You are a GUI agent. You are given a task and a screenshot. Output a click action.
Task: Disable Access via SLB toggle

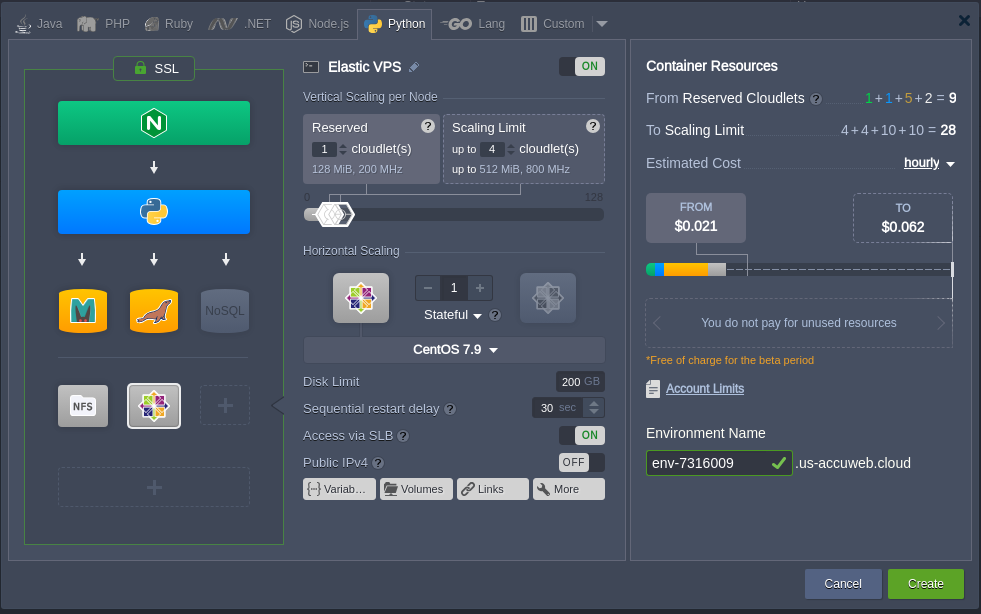coord(581,436)
